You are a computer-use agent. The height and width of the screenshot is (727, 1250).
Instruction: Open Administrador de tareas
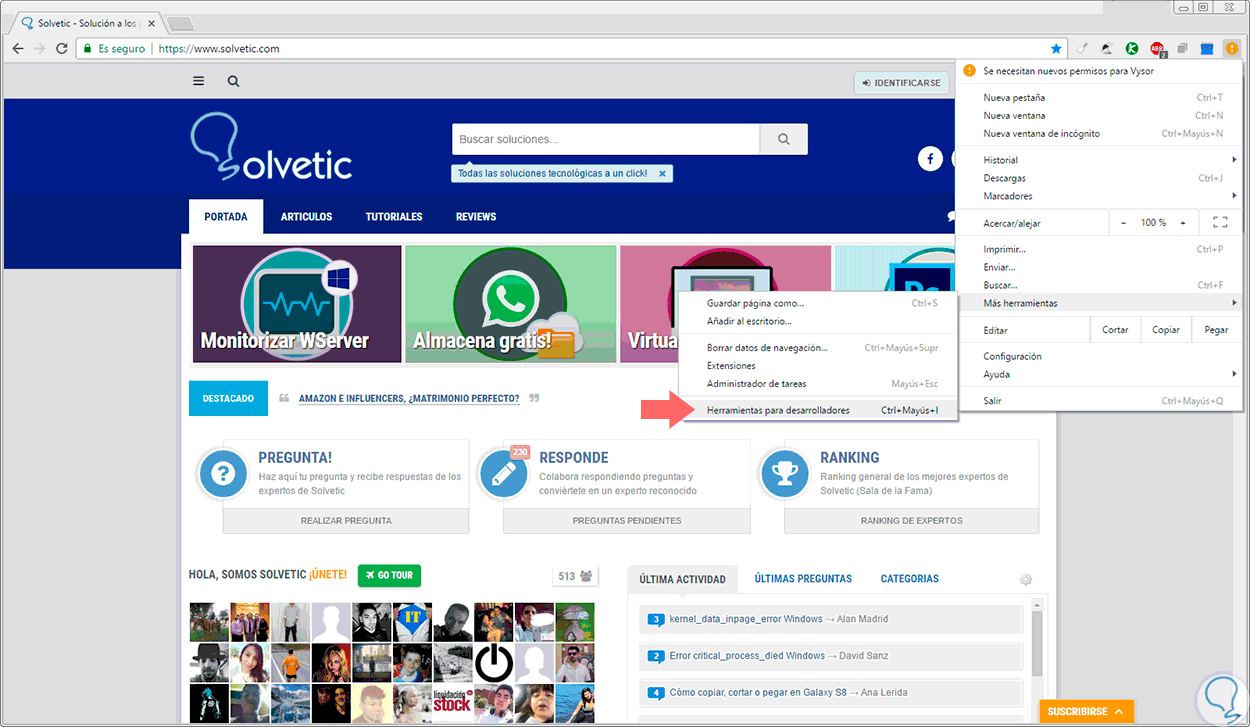coord(818,384)
